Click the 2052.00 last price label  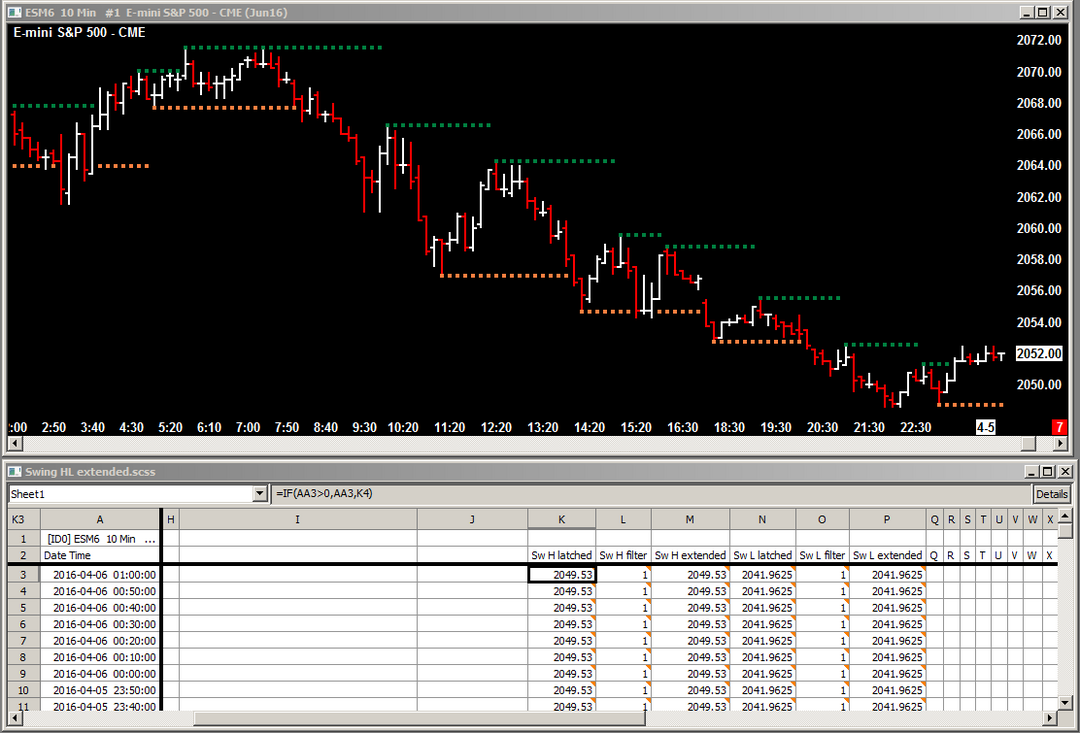click(1038, 354)
